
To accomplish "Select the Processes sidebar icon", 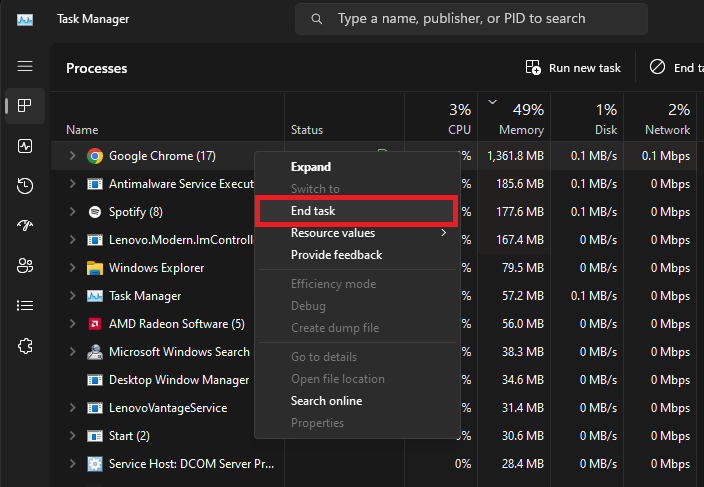I will [x=25, y=106].
